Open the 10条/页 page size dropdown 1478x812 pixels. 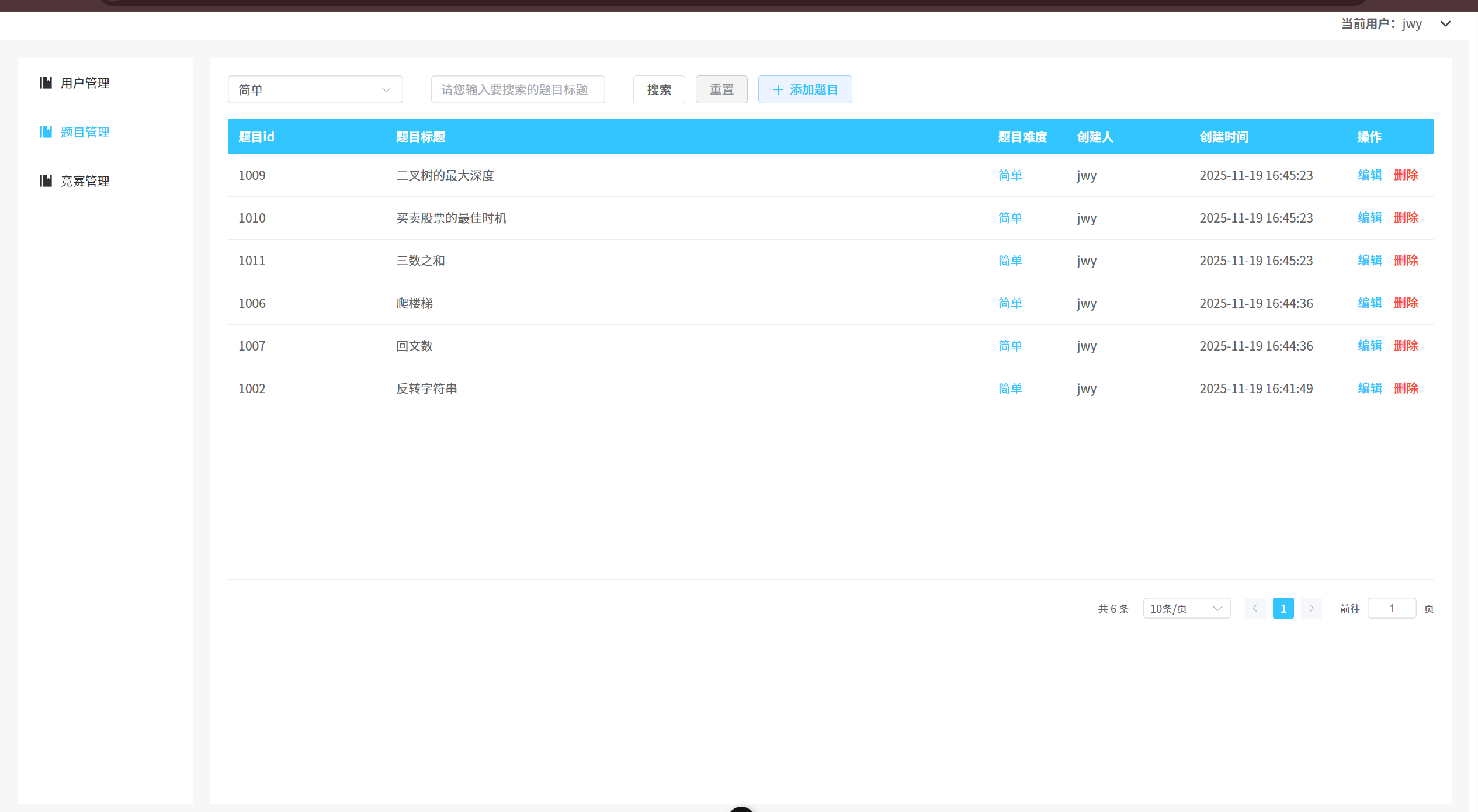[x=1186, y=608]
